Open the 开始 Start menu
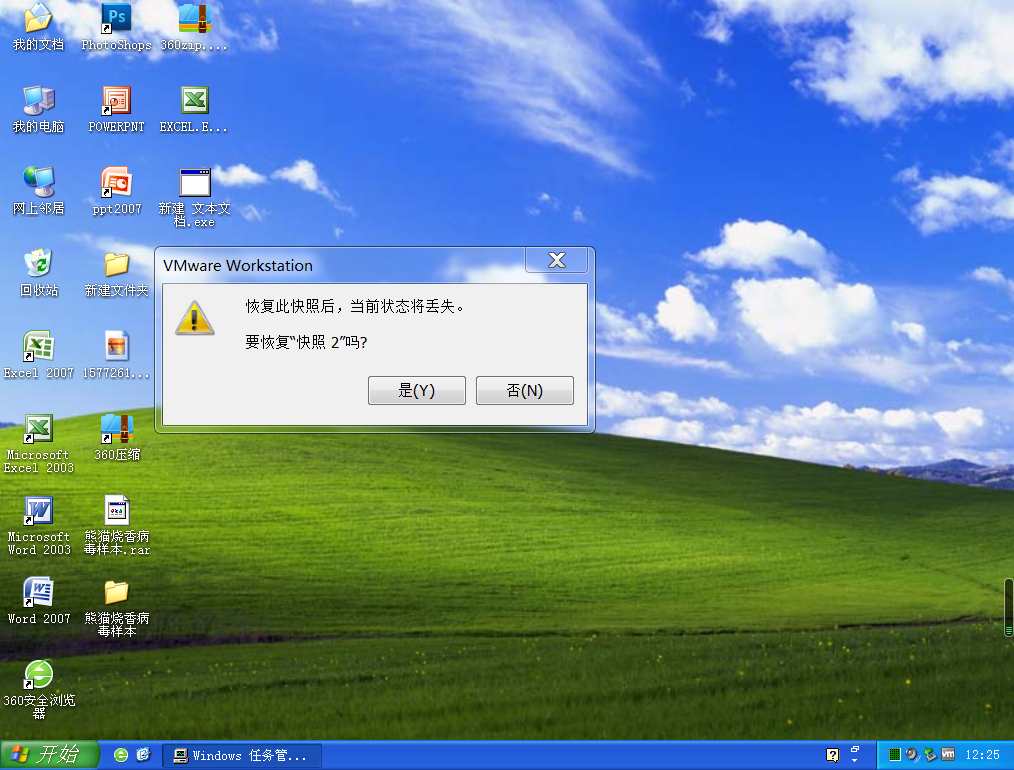The image size is (1014, 770). point(50,754)
